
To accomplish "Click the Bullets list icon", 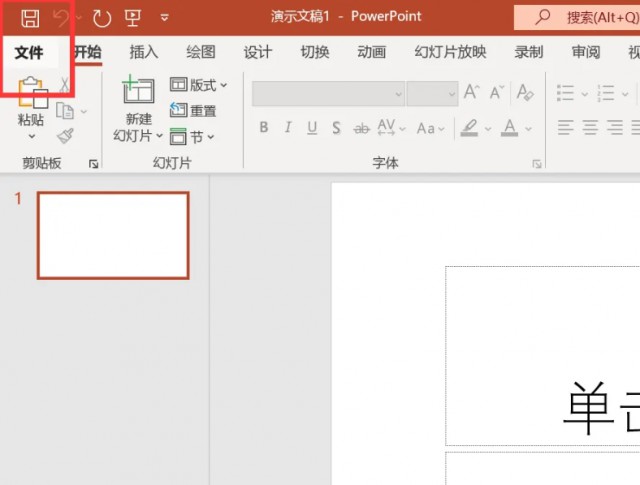I will click(566, 93).
